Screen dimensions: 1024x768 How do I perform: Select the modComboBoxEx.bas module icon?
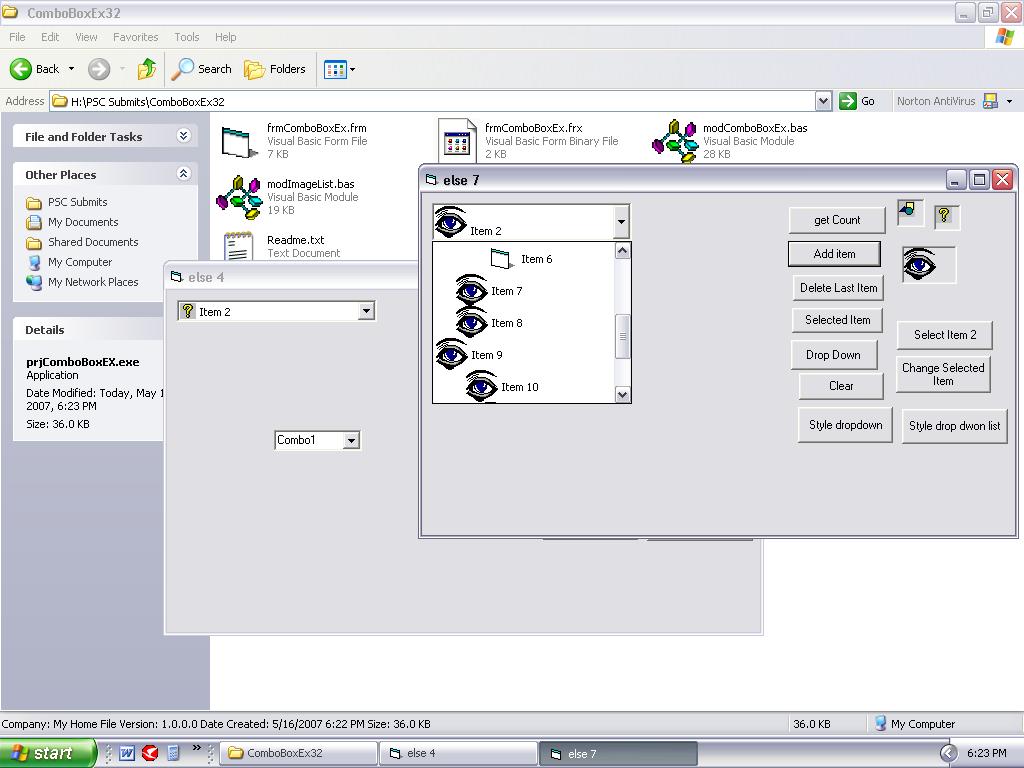675,141
